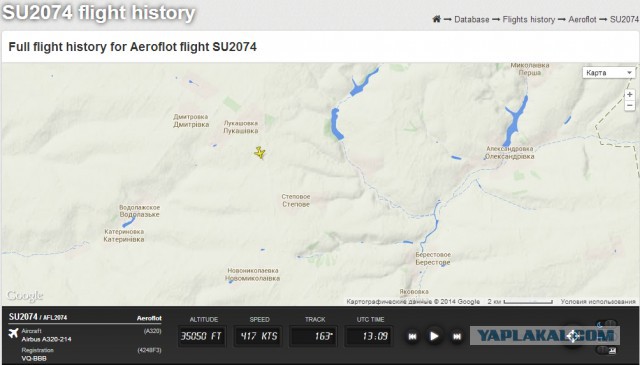Zoom out the map with minus button
This screenshot has height=365, width=640.
630,105
